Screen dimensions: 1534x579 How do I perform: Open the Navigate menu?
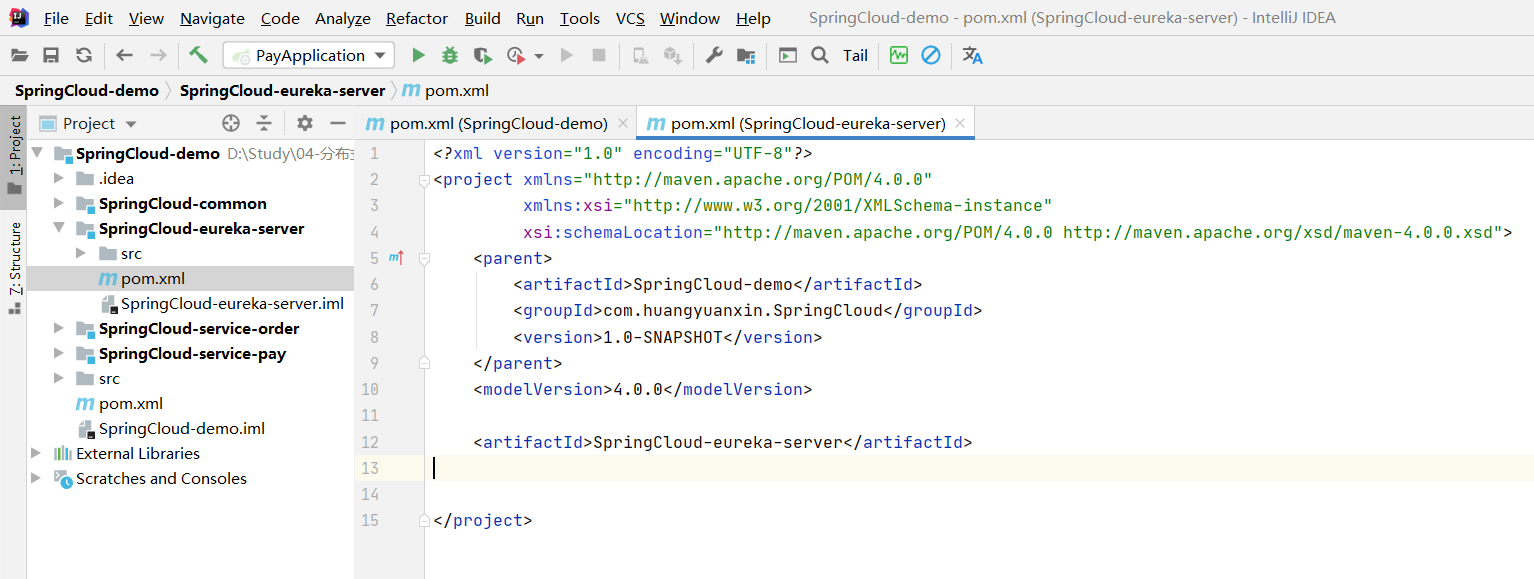(x=212, y=18)
